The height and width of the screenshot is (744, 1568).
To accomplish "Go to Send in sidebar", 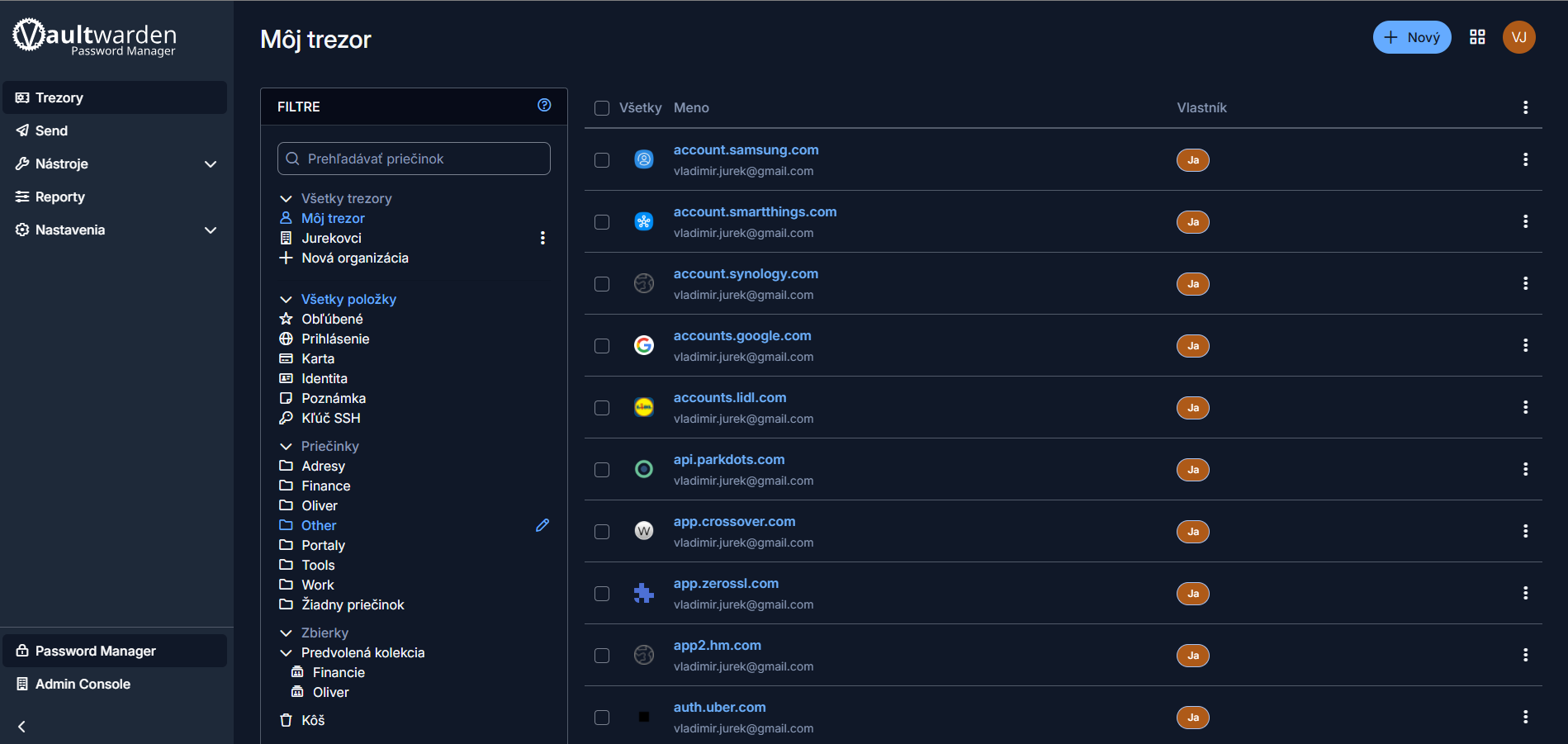I will [115, 130].
